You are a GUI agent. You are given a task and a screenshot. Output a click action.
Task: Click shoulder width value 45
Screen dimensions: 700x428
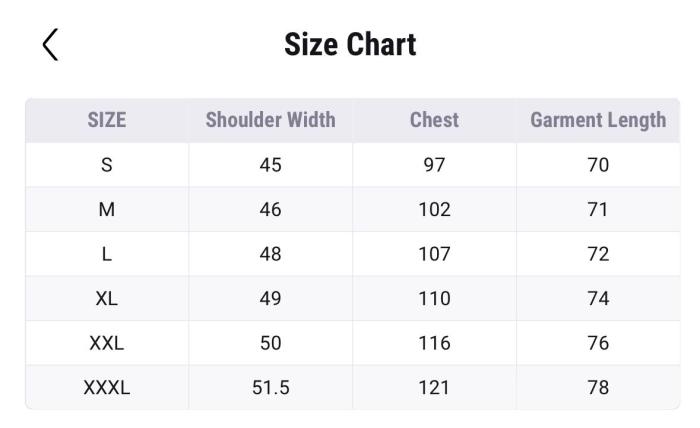pos(270,165)
